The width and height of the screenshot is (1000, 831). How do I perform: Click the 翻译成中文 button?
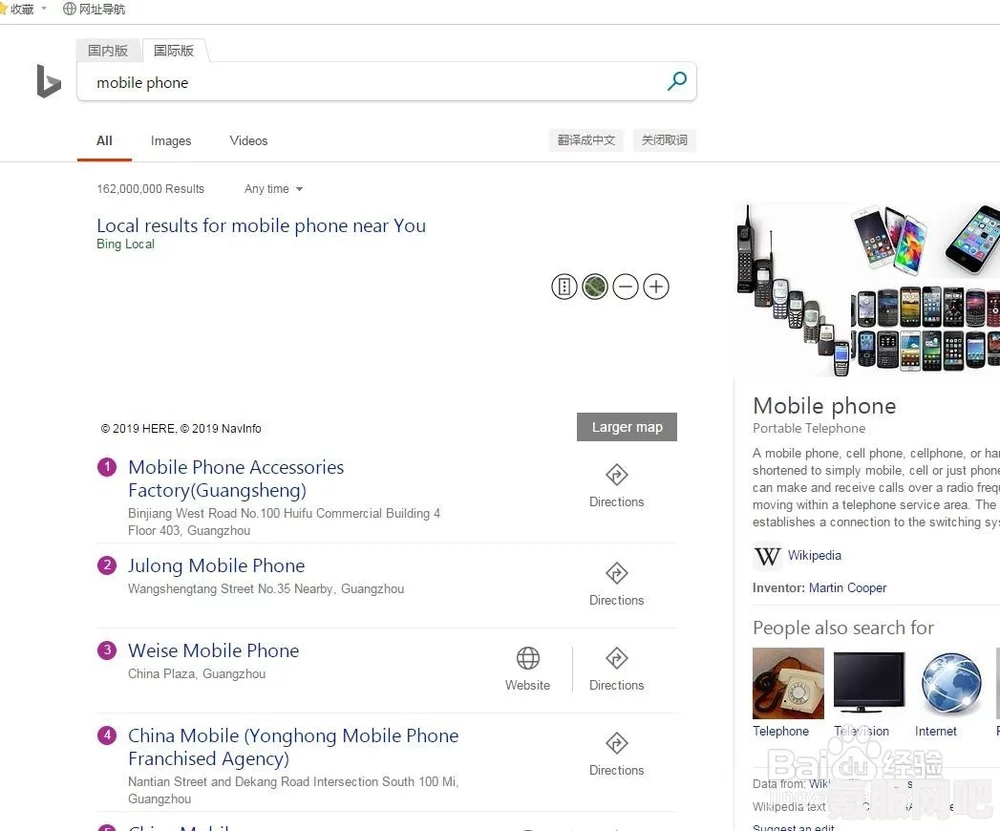tap(586, 140)
